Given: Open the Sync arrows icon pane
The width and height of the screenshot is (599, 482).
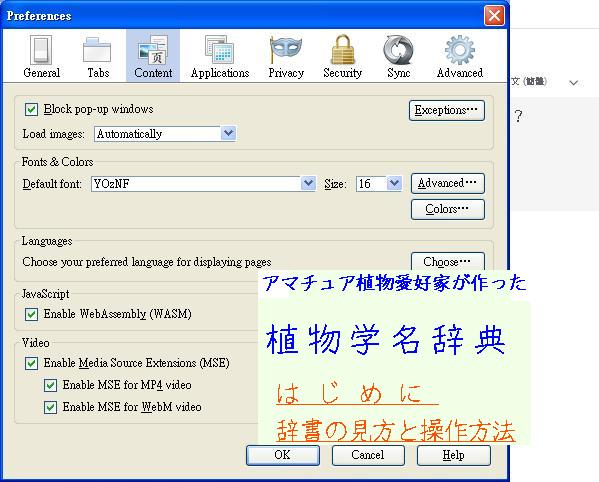Looking at the screenshot, I should 398,50.
